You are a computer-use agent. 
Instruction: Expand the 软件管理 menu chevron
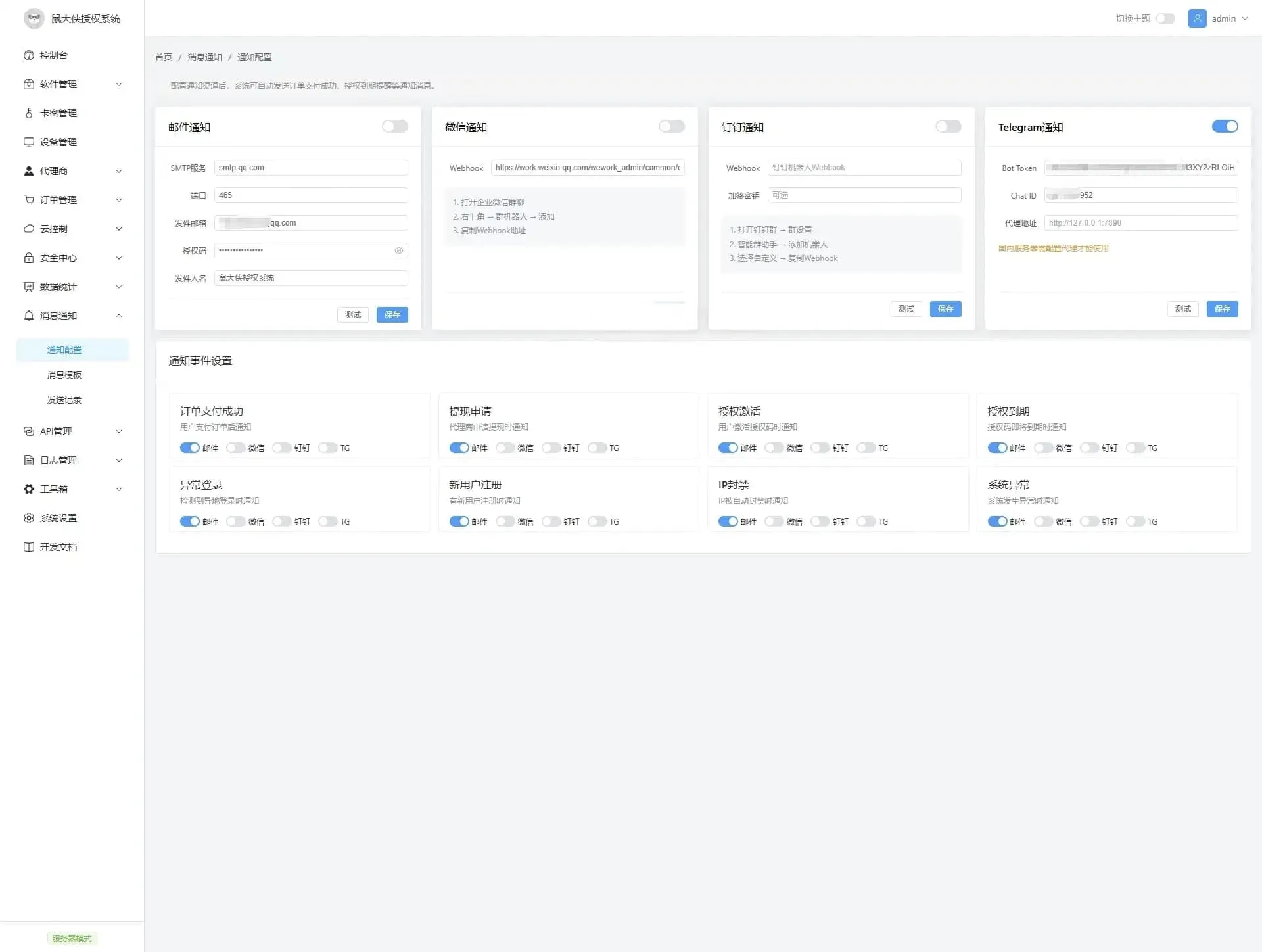[119, 84]
